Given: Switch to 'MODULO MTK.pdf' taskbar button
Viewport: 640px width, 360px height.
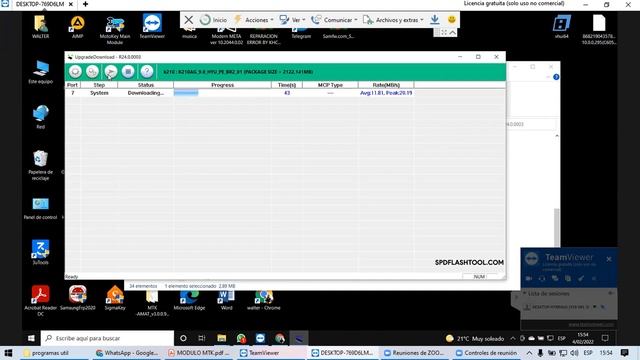Looking at the screenshot, I should pyautogui.click(x=199, y=353).
